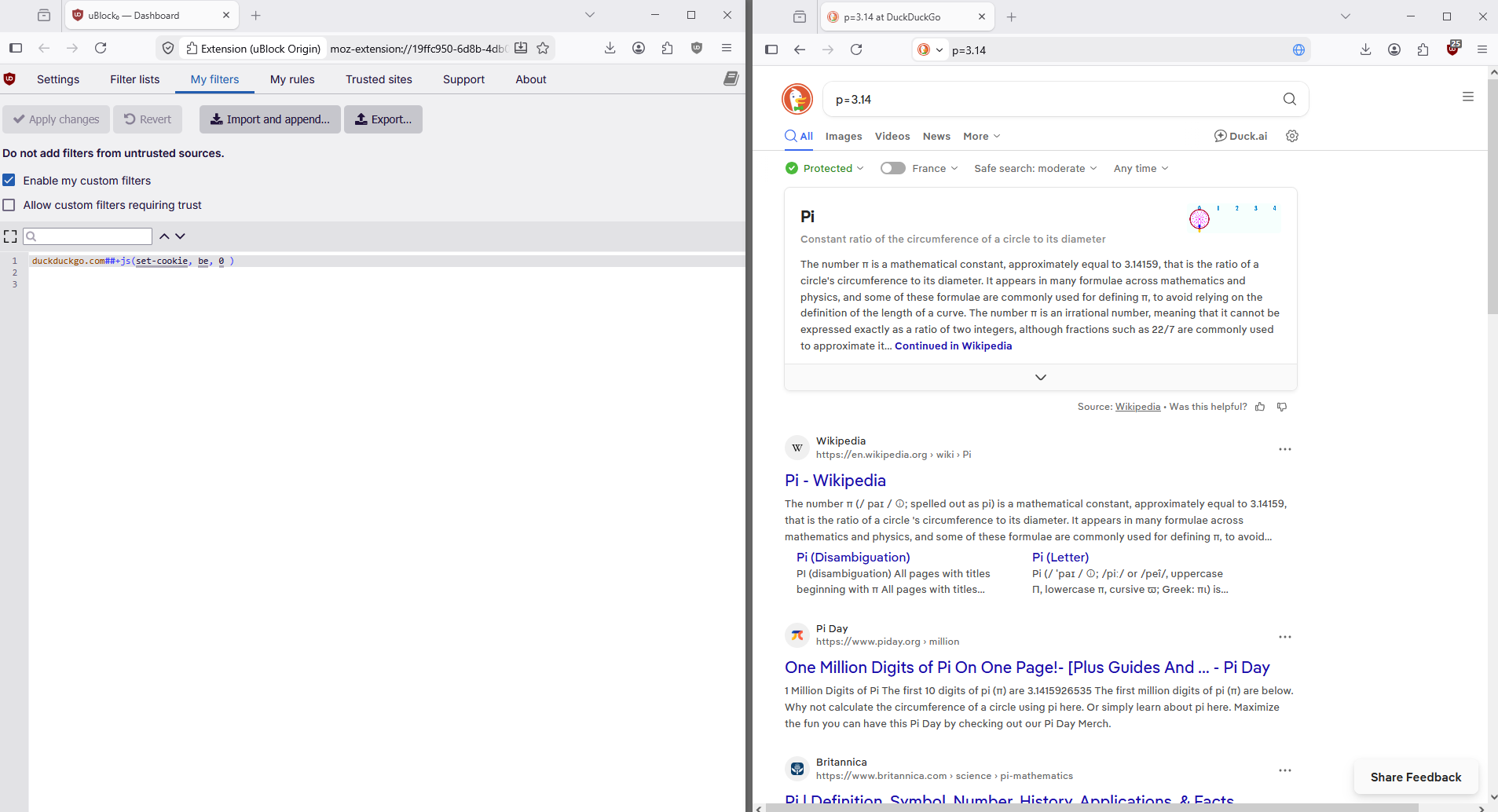Switch to the Filter lists tab
Screen dimensions: 1498x812
click(134, 79)
